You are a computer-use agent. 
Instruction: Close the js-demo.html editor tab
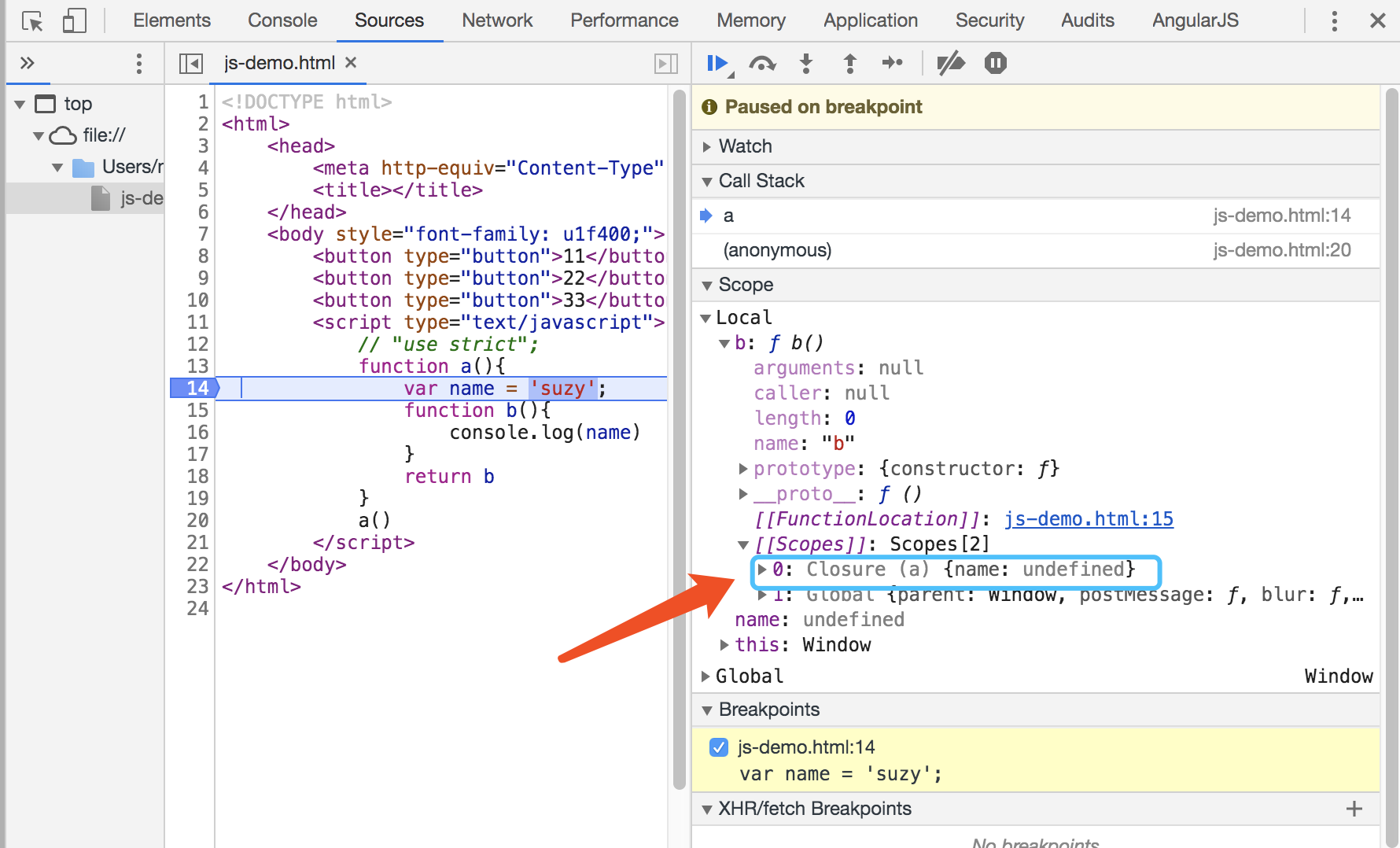[351, 62]
